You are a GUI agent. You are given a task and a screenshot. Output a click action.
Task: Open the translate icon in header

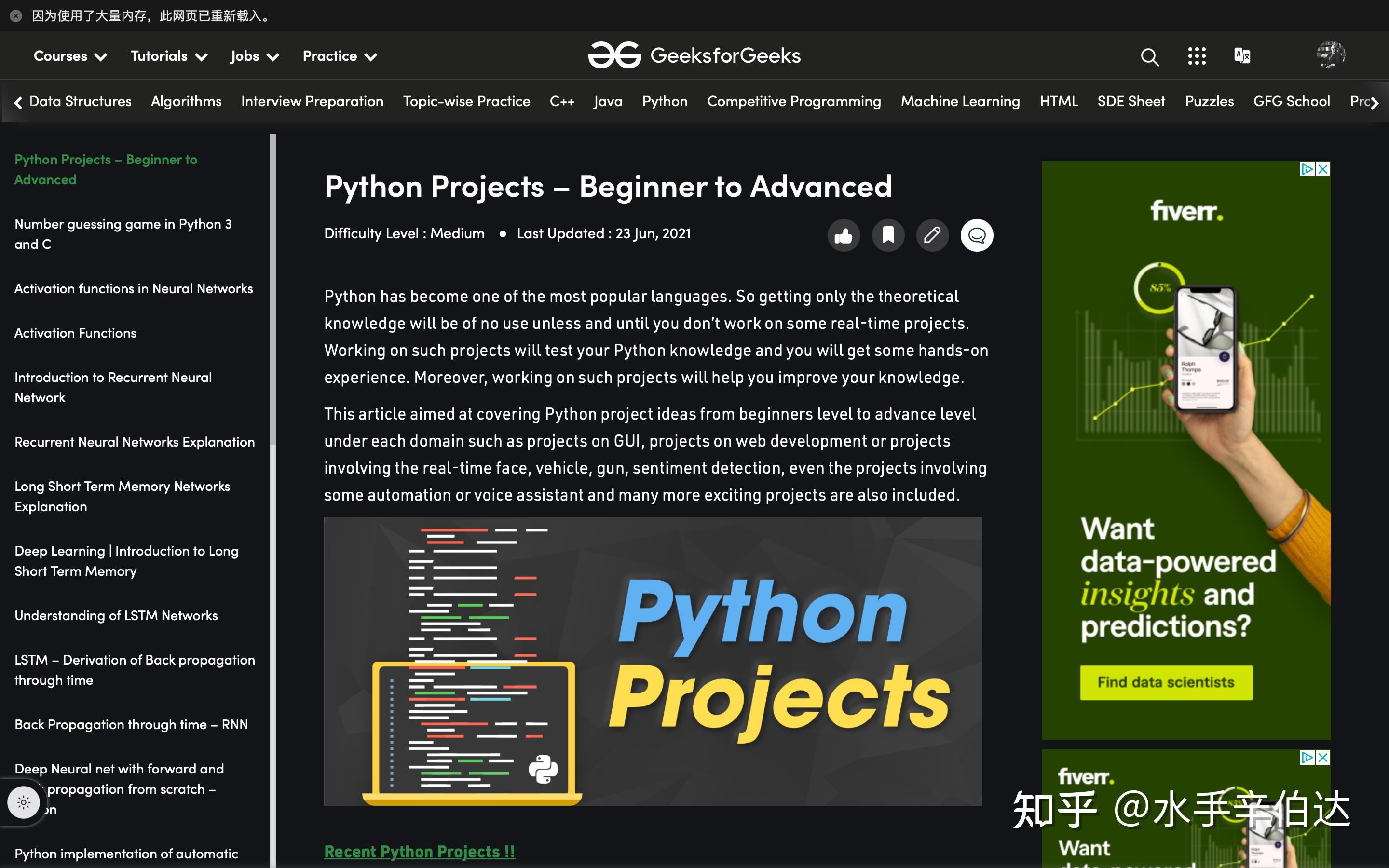point(1242,55)
